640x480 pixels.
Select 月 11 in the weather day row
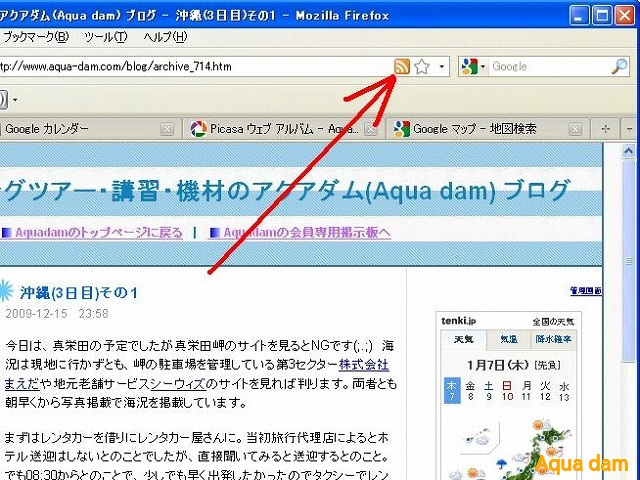click(x=527, y=391)
